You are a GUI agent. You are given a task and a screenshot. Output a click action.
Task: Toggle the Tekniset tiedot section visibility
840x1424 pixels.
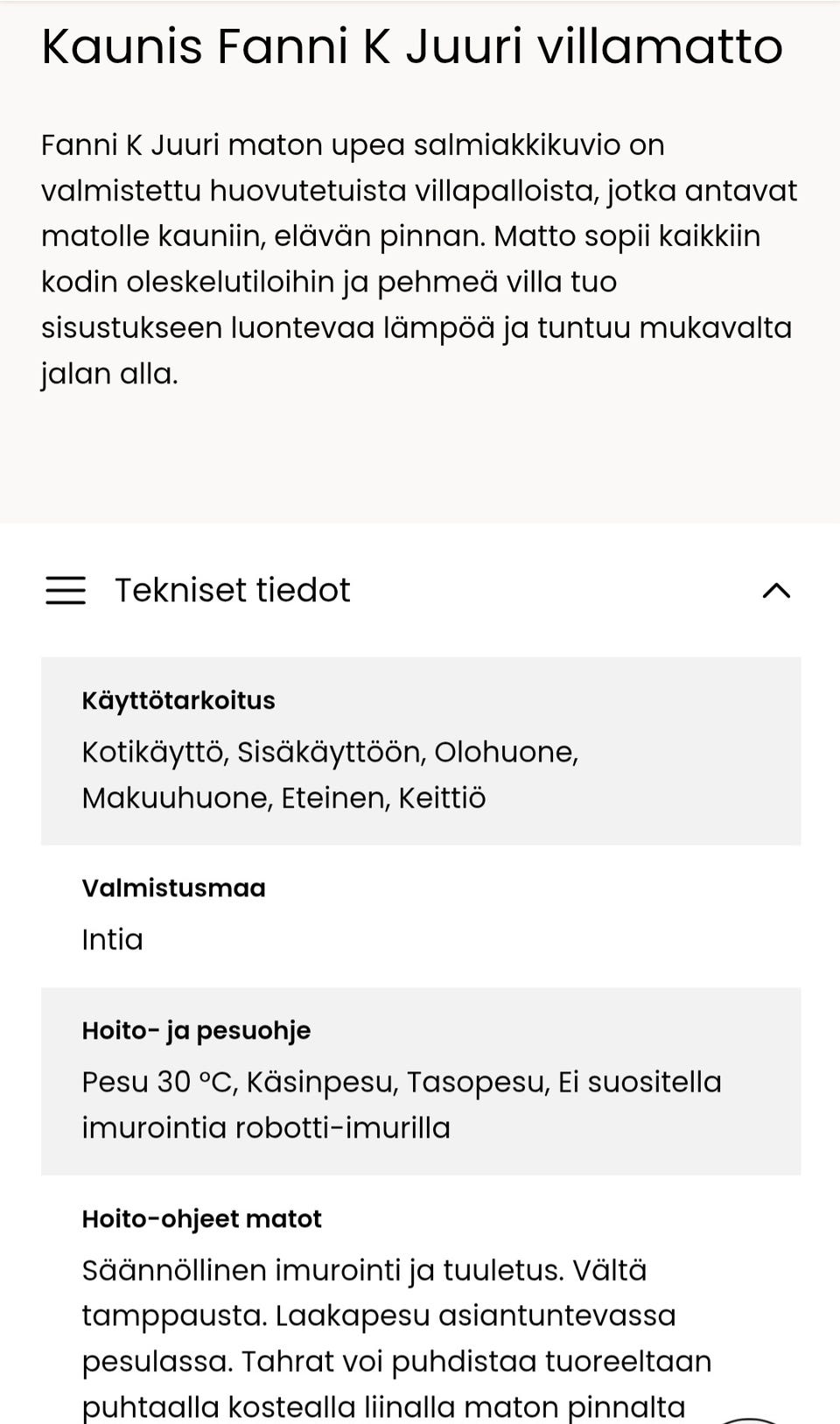point(775,592)
